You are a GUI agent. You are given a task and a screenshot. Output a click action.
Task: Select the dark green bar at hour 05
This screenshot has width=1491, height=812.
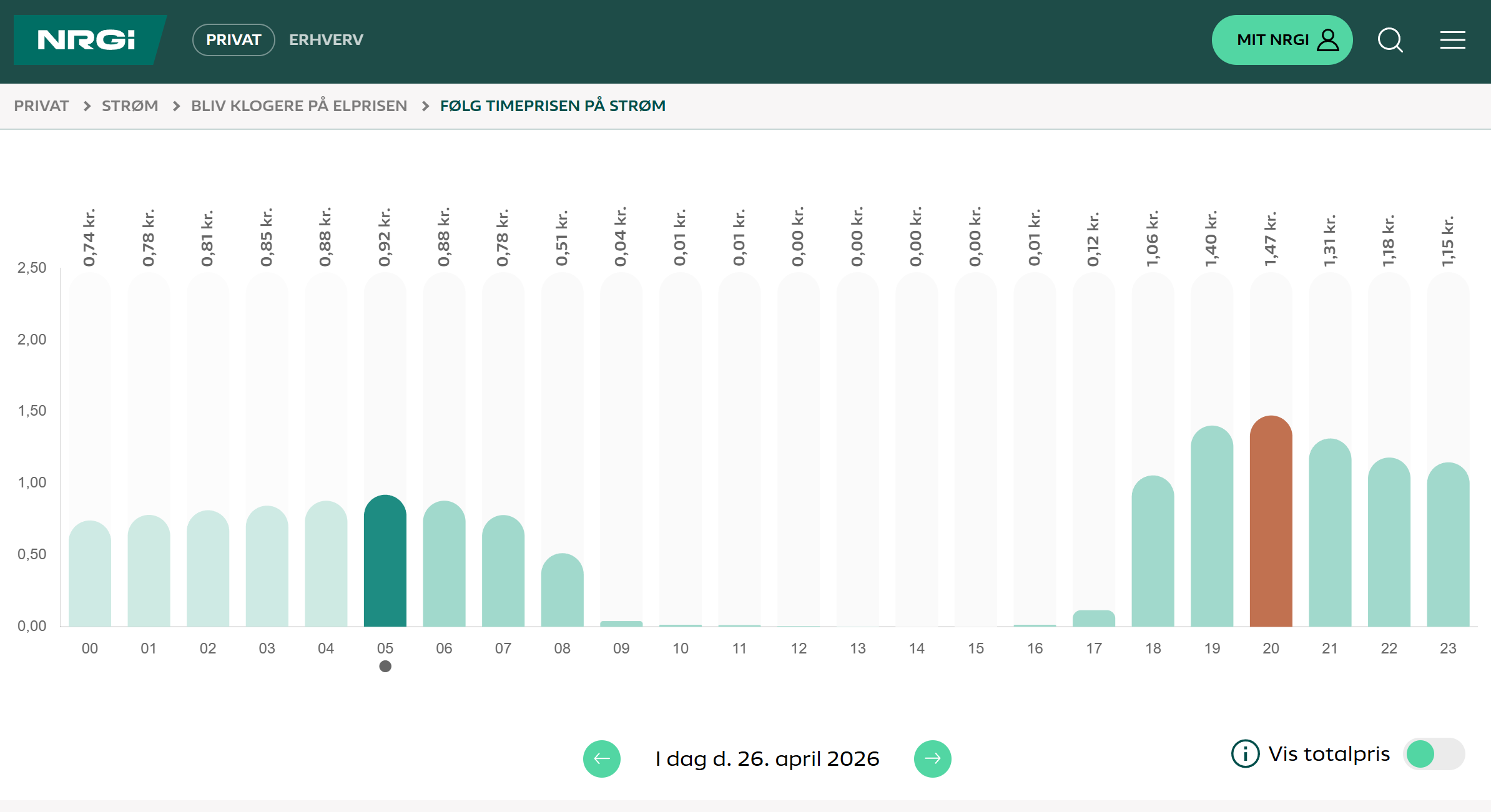pyautogui.click(x=385, y=562)
